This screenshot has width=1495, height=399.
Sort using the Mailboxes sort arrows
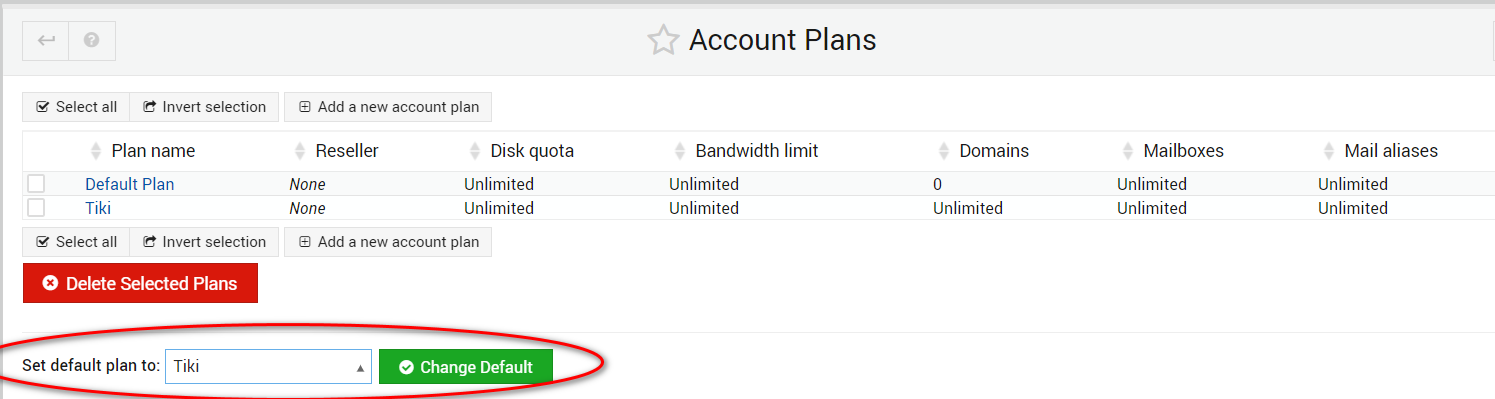click(x=1128, y=151)
